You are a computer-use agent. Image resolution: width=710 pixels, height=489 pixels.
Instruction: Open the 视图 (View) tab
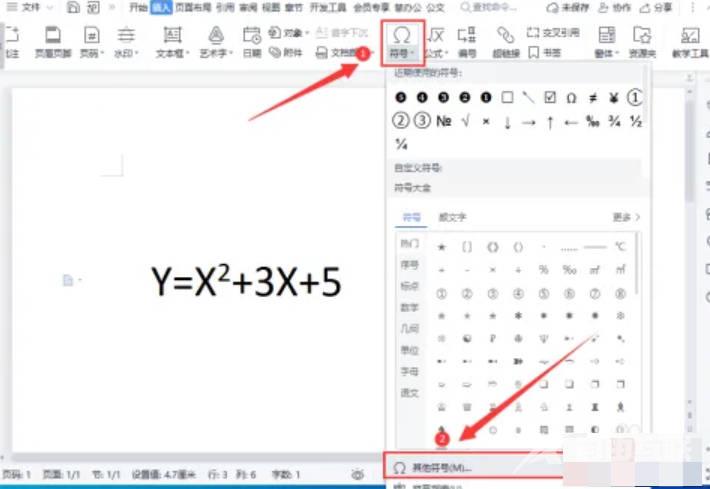(x=271, y=7)
